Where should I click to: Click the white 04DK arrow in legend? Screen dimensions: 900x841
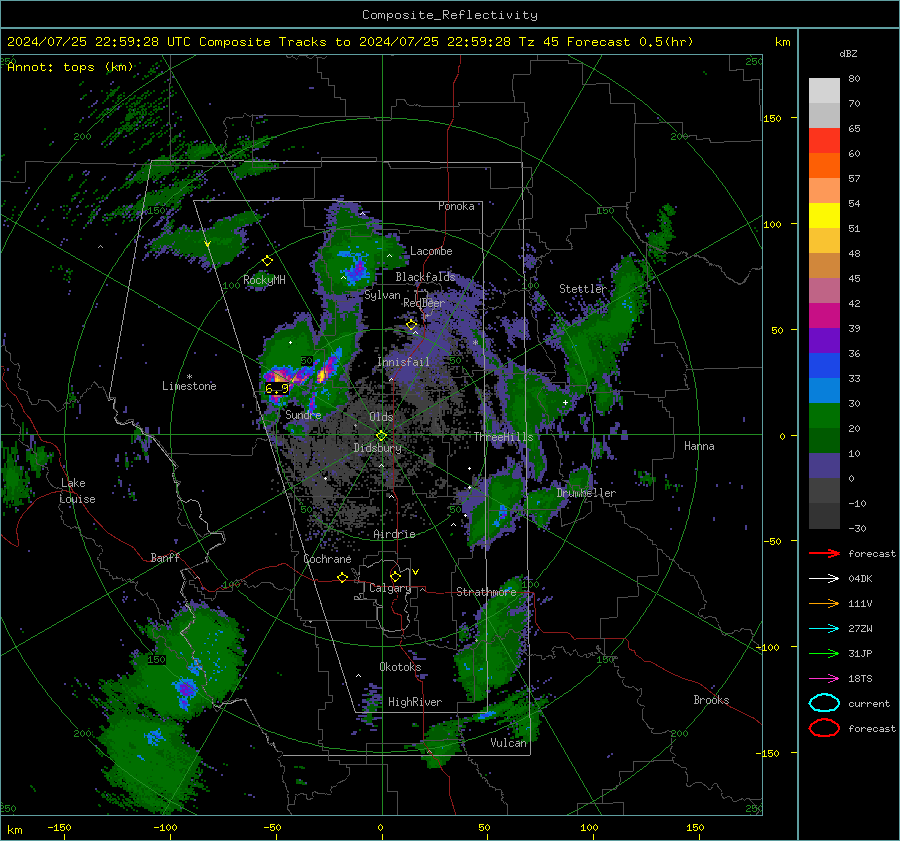[824, 579]
